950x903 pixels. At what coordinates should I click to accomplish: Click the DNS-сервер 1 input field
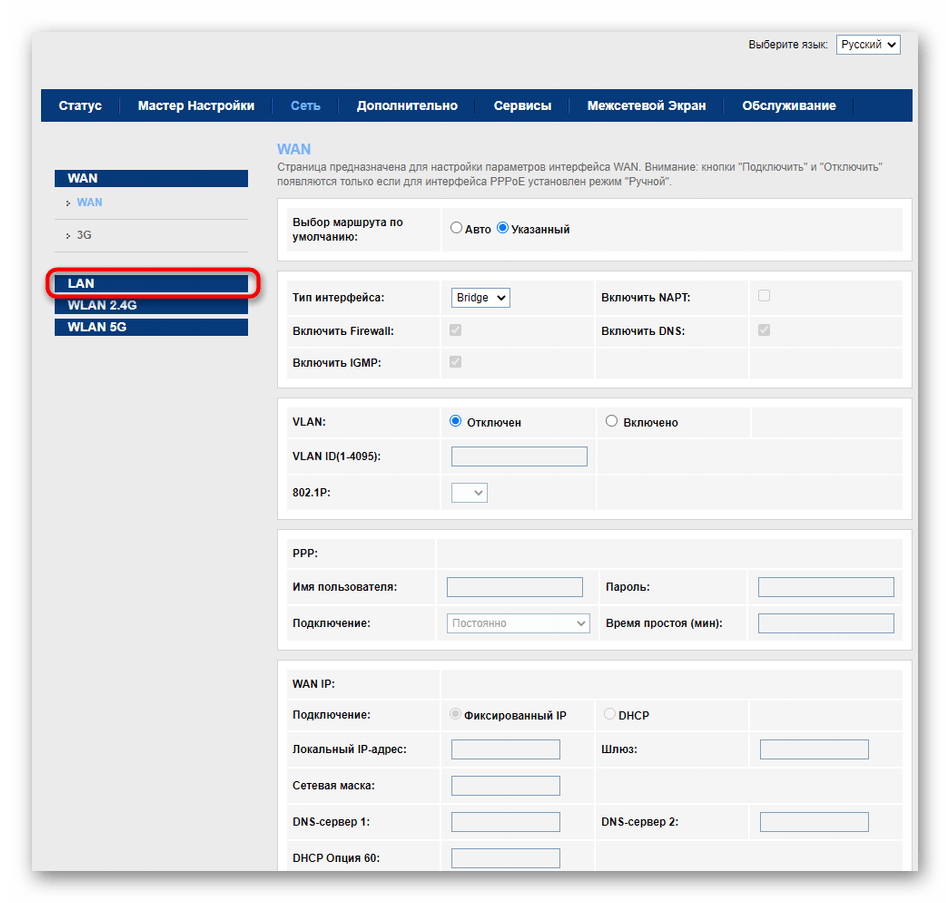(505, 822)
